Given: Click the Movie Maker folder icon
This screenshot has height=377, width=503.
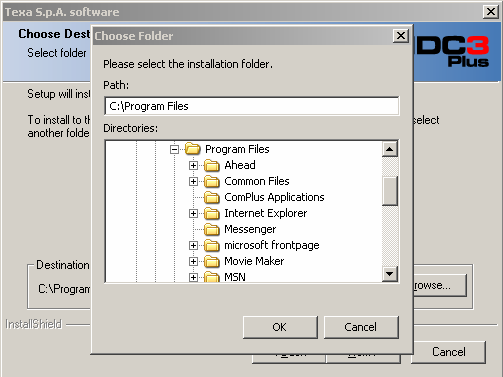Looking at the screenshot, I should pos(212,261).
